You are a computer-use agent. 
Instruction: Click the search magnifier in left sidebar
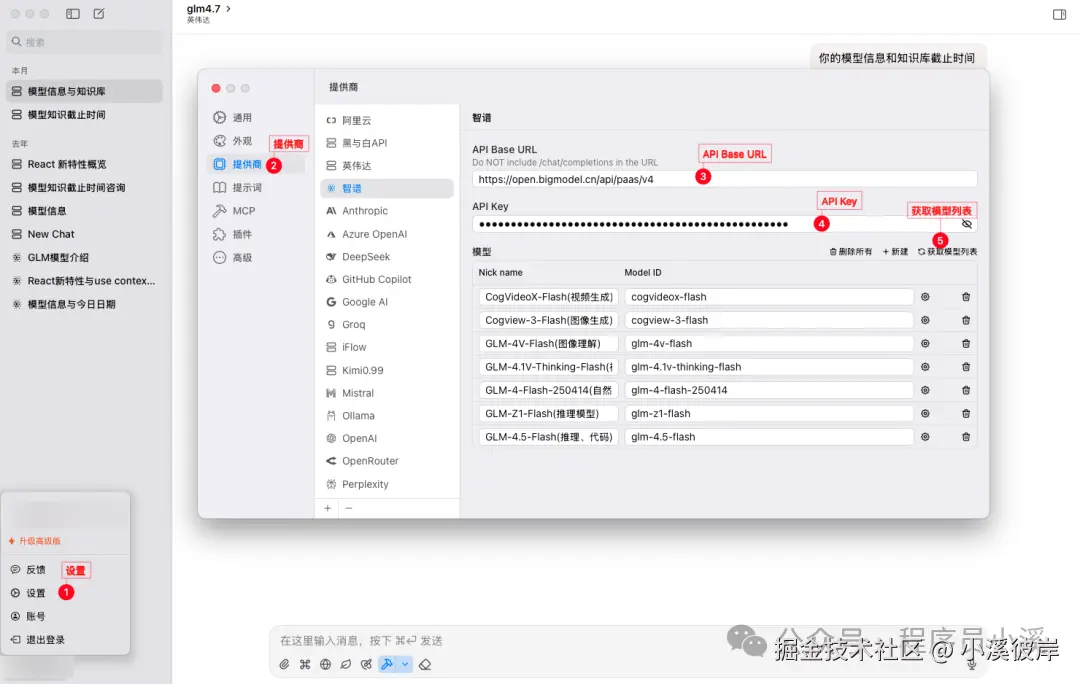click(18, 42)
